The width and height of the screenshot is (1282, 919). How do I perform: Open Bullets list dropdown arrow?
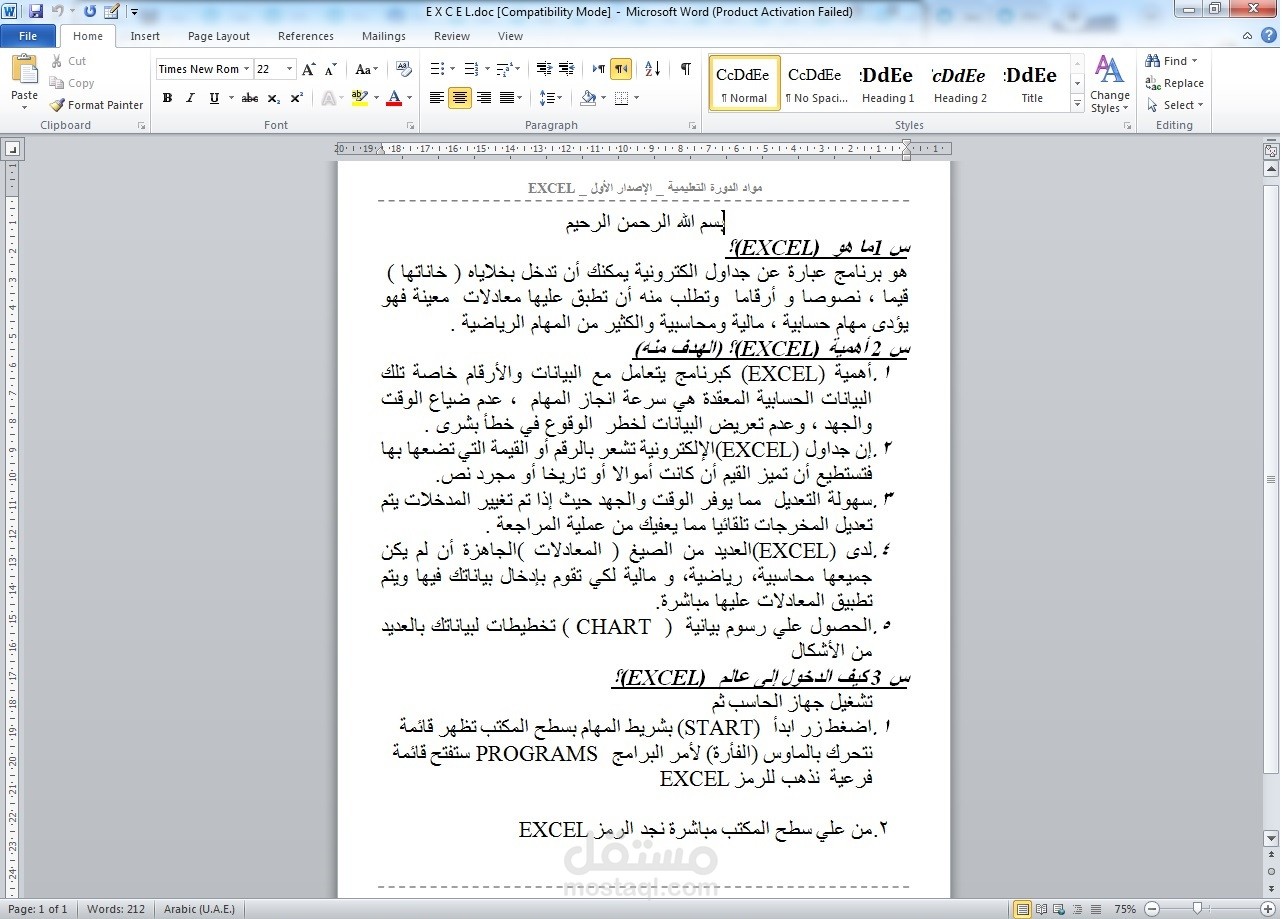[x=453, y=69]
